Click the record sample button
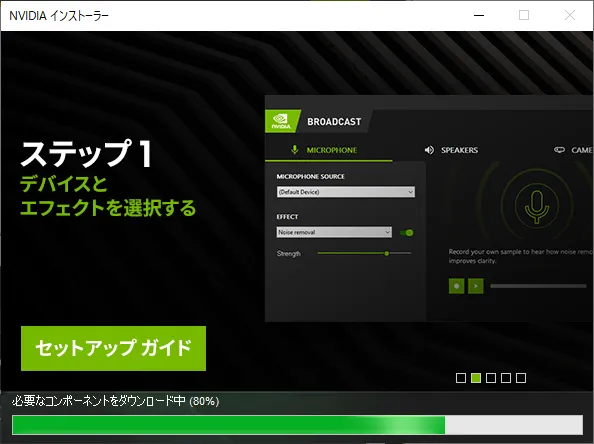The image size is (594, 444). tap(456, 286)
